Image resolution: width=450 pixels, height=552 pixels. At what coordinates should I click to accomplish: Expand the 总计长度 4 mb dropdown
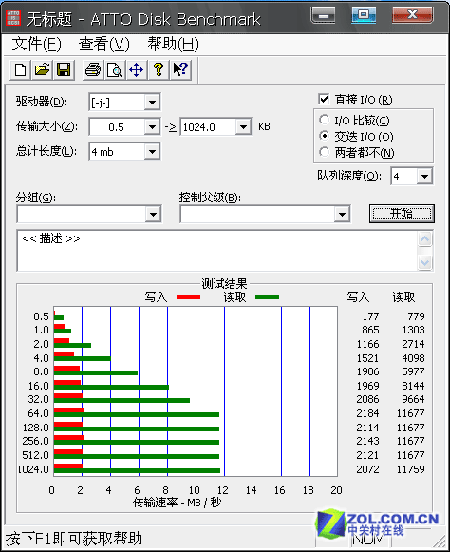[x=152, y=152]
